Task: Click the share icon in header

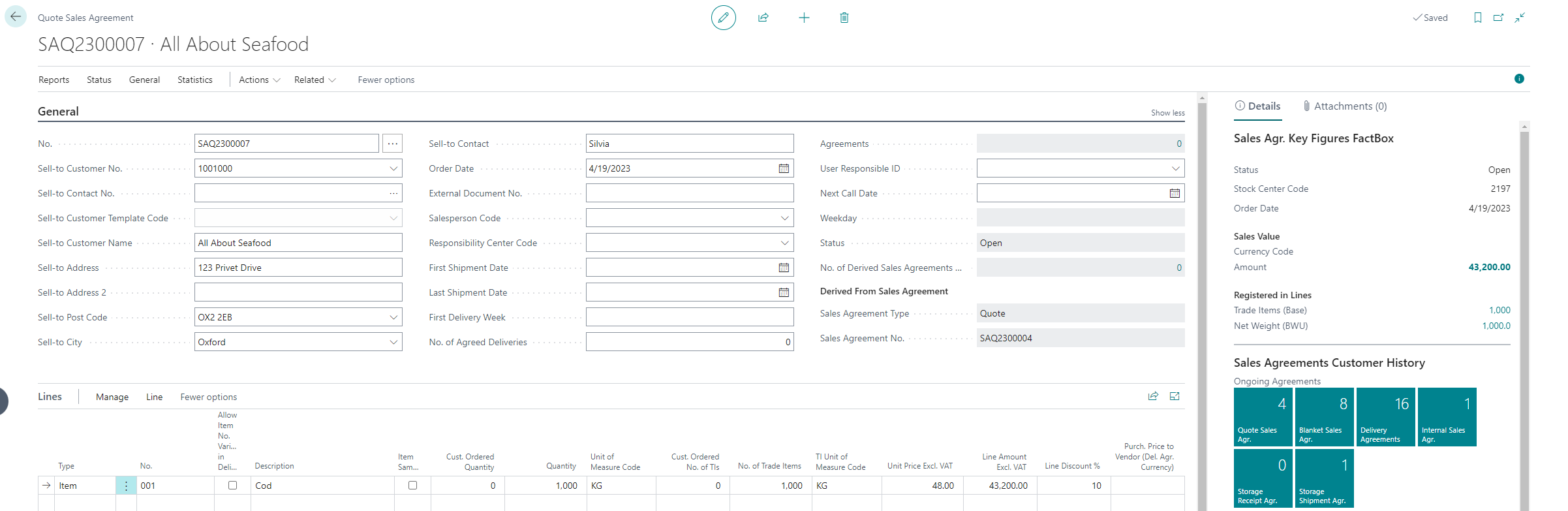Action: pos(763,18)
